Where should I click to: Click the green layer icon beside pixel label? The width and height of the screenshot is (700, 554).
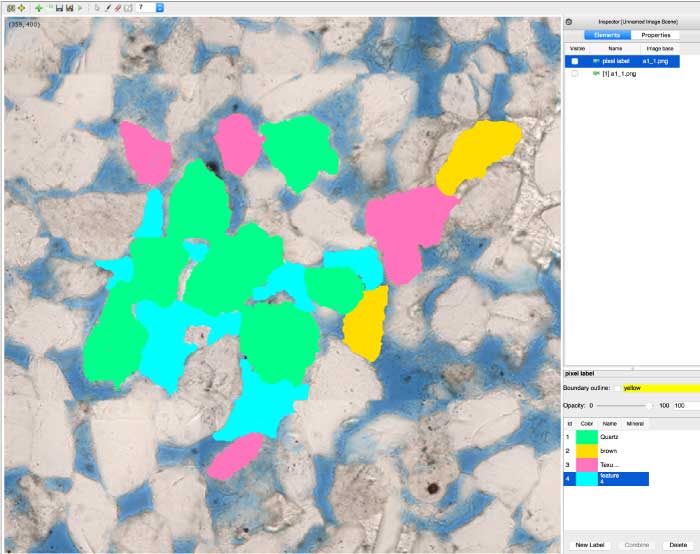pyautogui.click(x=596, y=61)
